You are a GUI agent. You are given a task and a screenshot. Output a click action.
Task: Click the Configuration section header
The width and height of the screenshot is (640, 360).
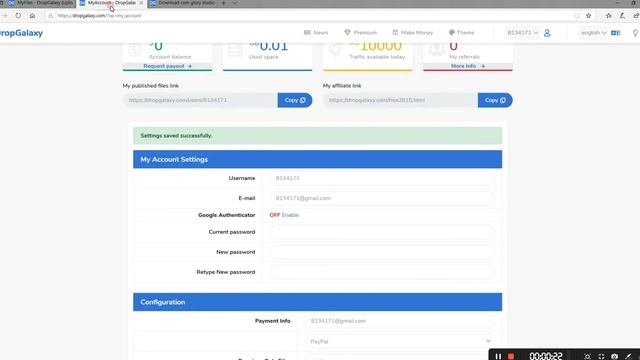(318, 302)
